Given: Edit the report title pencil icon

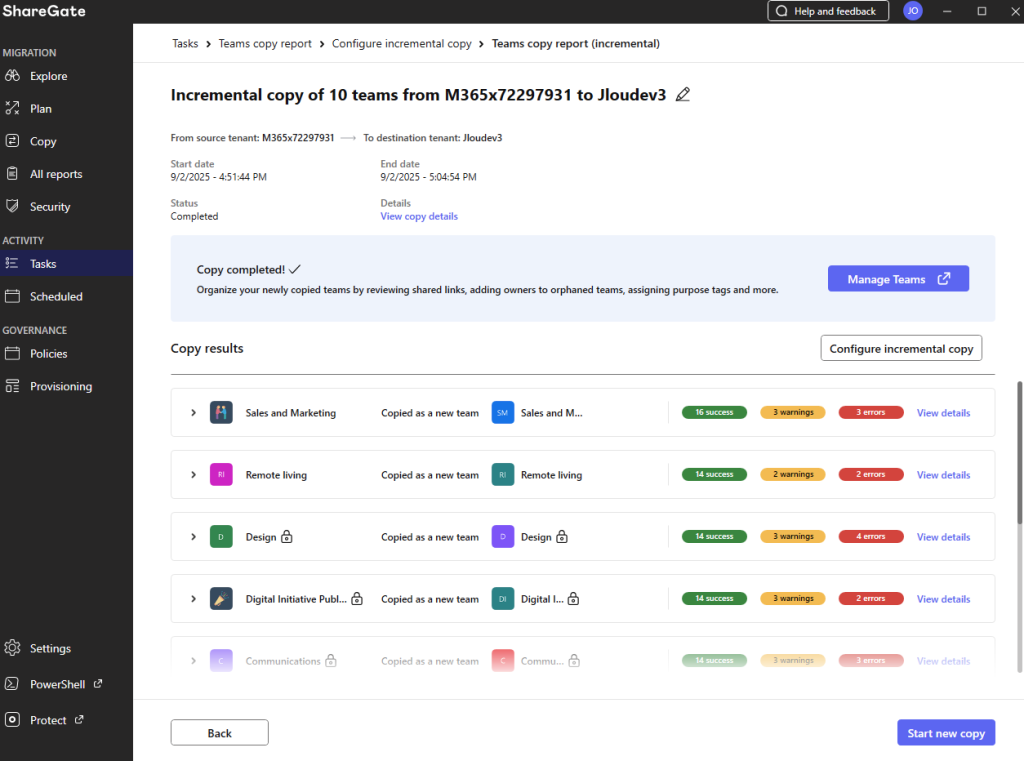Looking at the screenshot, I should [x=682, y=95].
